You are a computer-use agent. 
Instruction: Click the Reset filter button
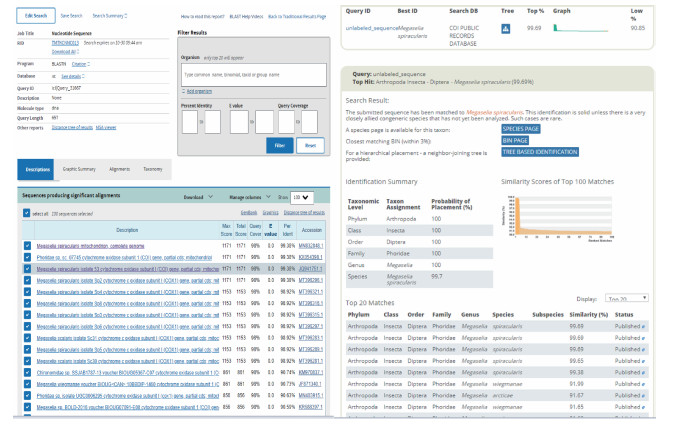click(x=311, y=145)
